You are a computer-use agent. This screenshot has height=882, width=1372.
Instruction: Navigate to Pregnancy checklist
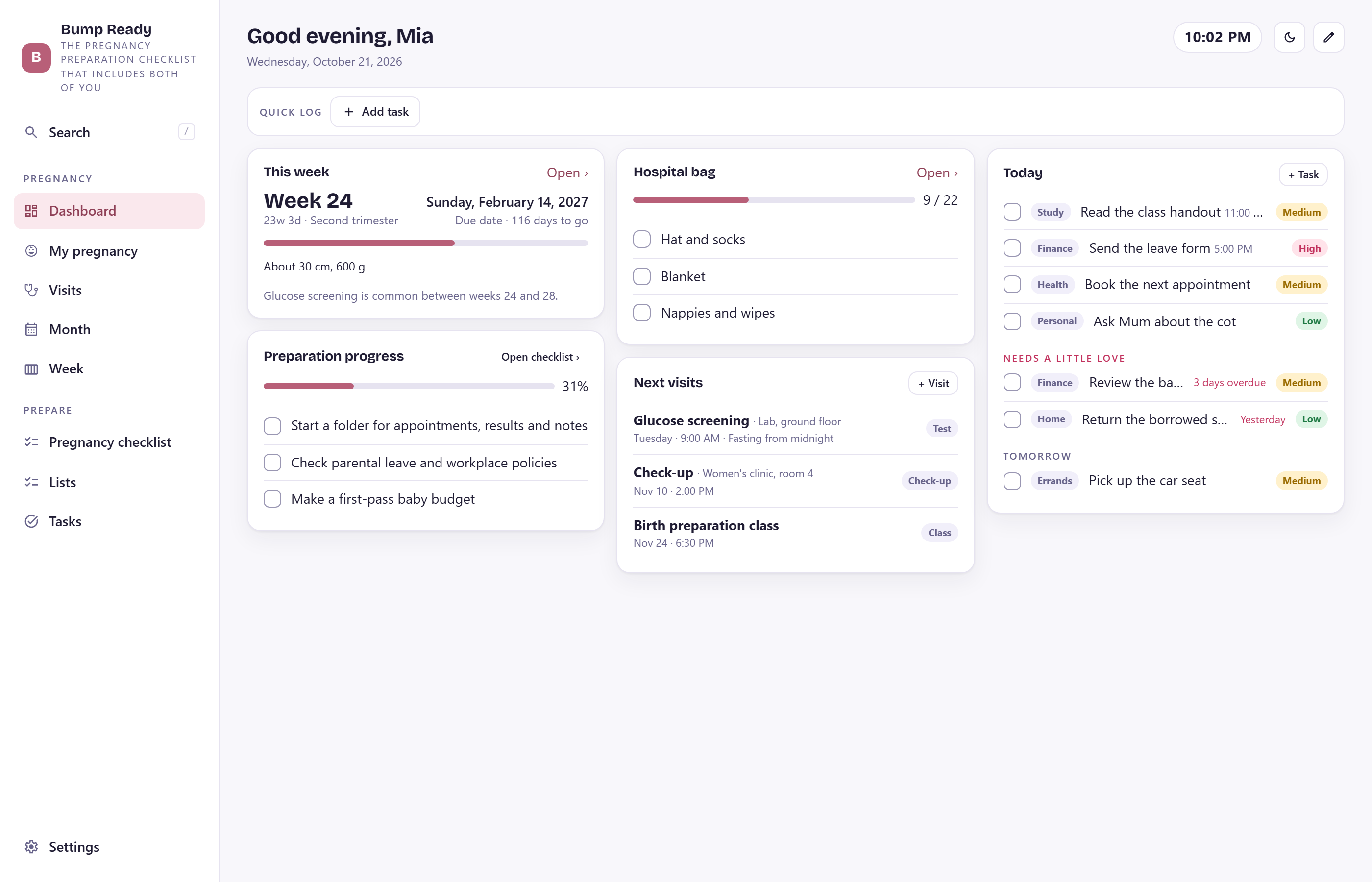point(109,442)
